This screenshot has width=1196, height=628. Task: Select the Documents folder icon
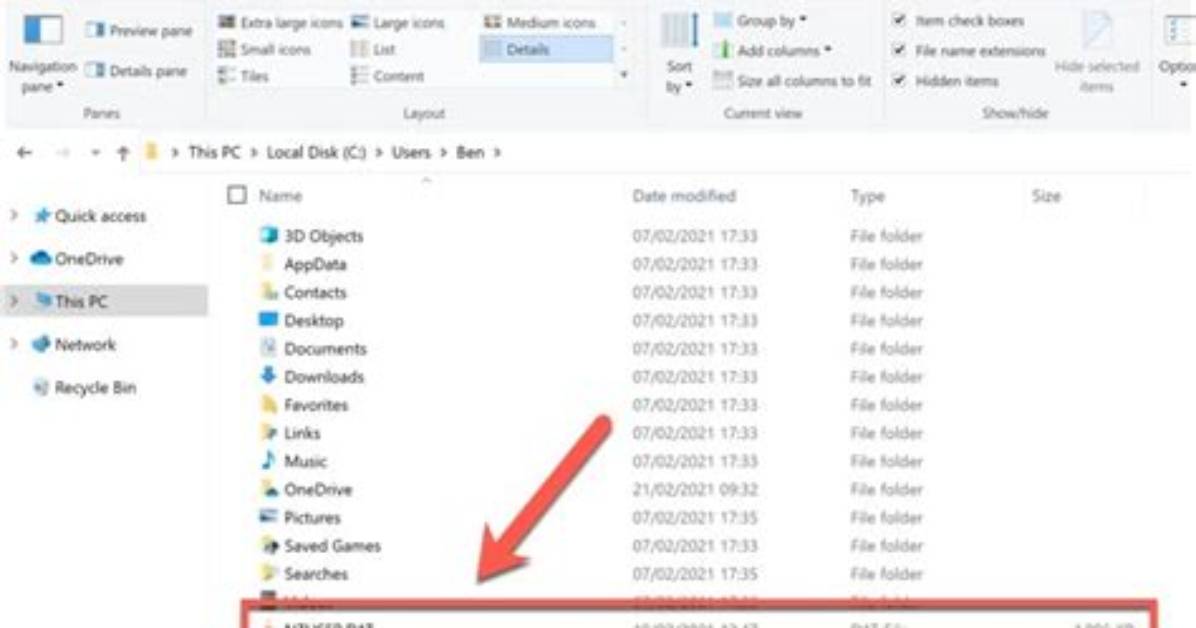[x=268, y=347]
